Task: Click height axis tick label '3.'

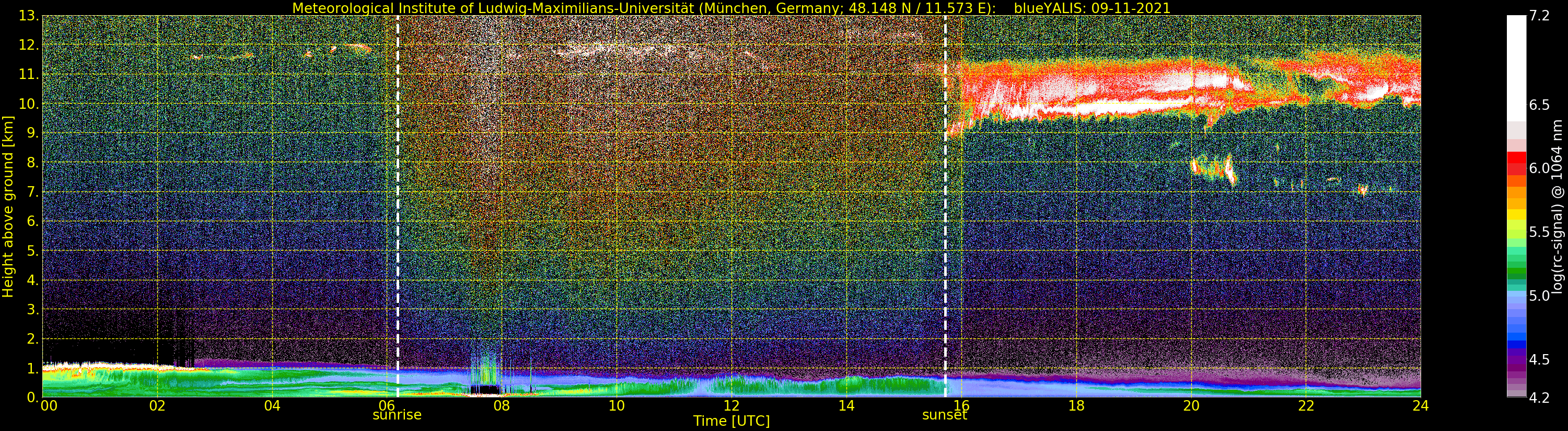Action: [x=33, y=309]
